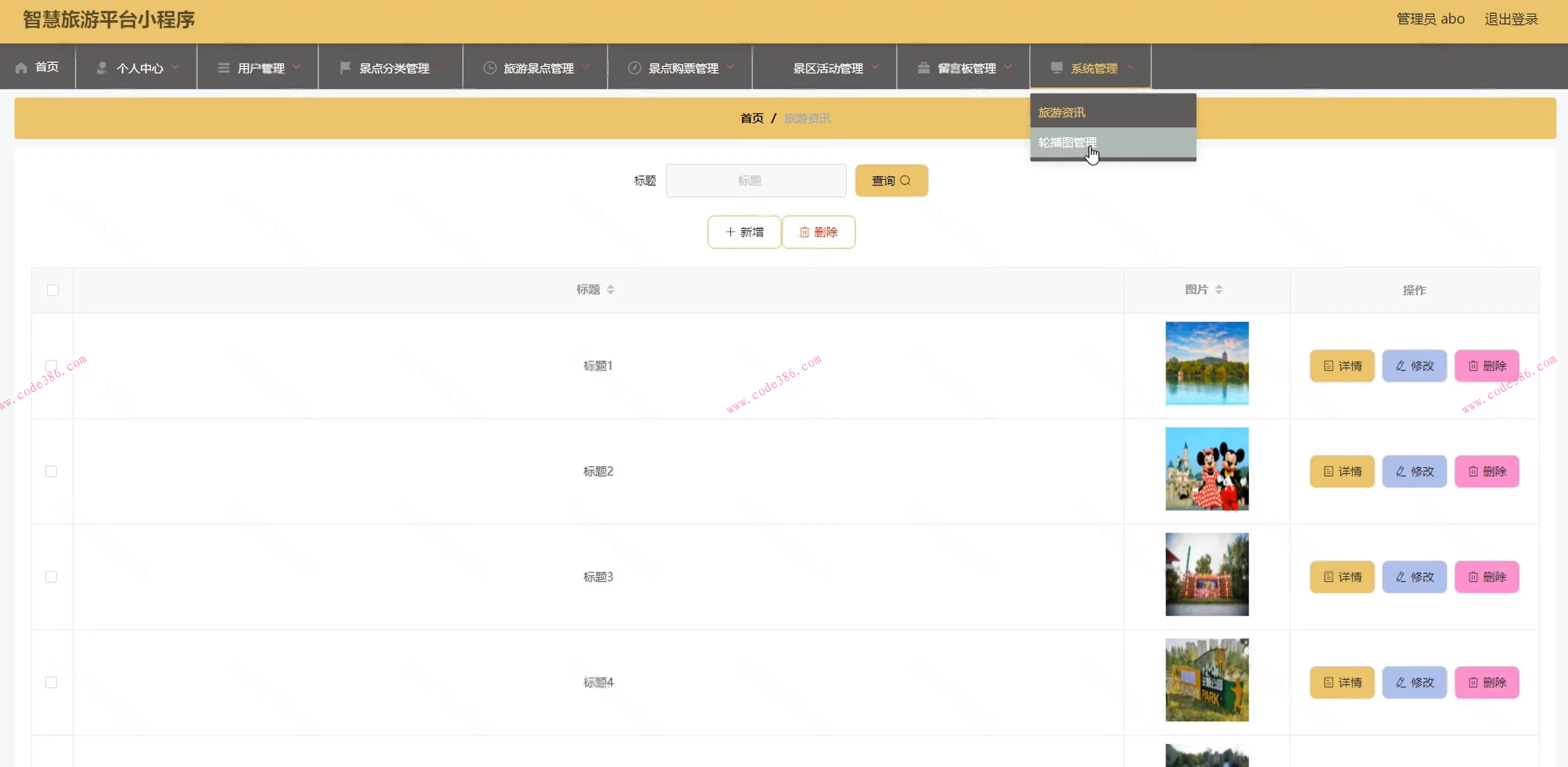Select 轮播图管理 from the open submenu

[x=1067, y=142]
